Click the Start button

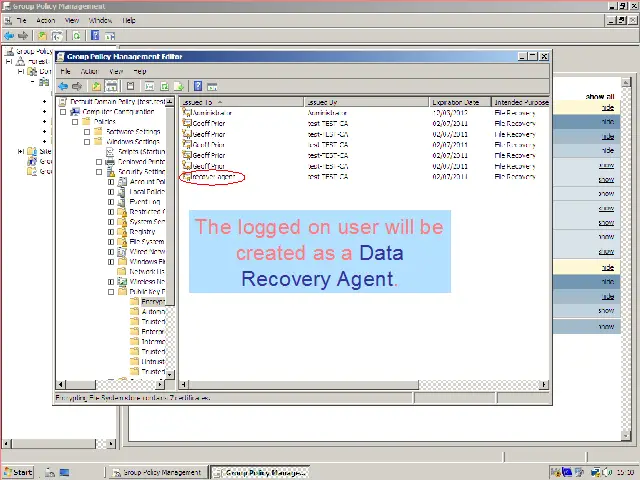(x=18, y=472)
